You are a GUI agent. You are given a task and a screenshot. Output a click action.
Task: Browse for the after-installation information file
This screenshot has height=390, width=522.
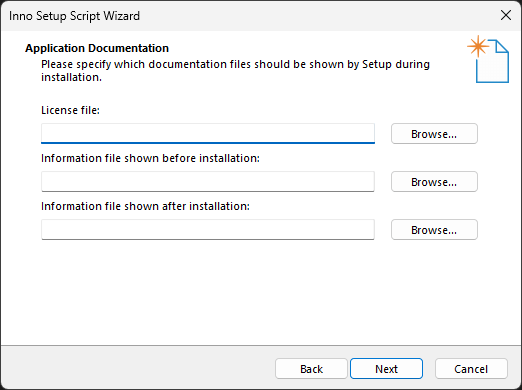tap(434, 230)
